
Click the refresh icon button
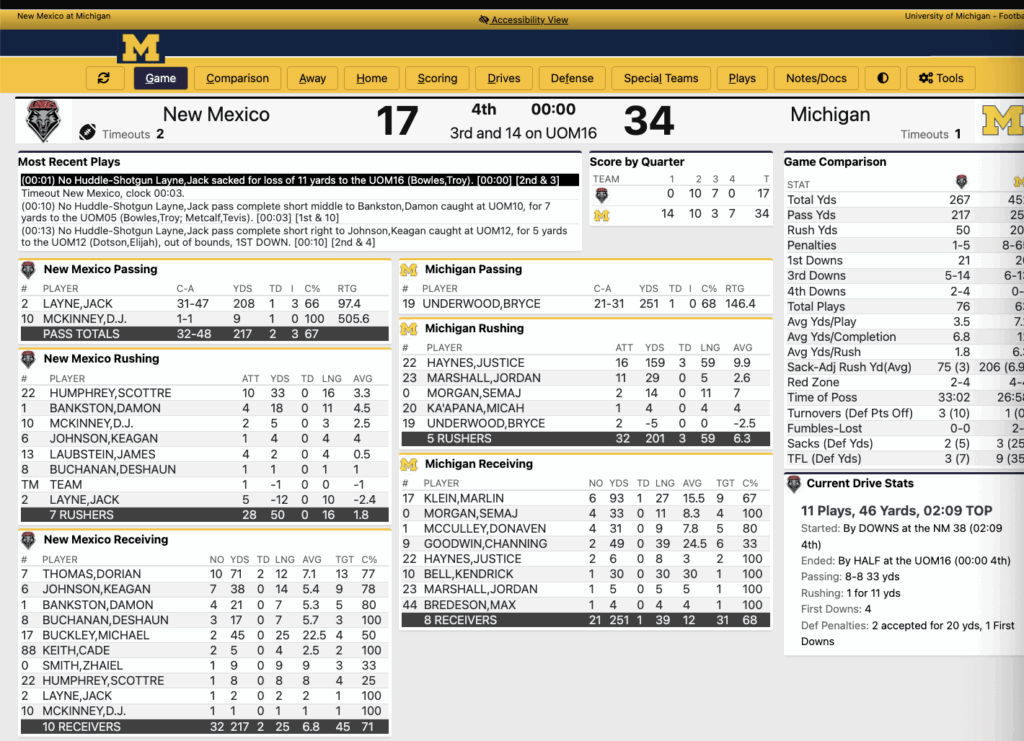click(x=103, y=78)
